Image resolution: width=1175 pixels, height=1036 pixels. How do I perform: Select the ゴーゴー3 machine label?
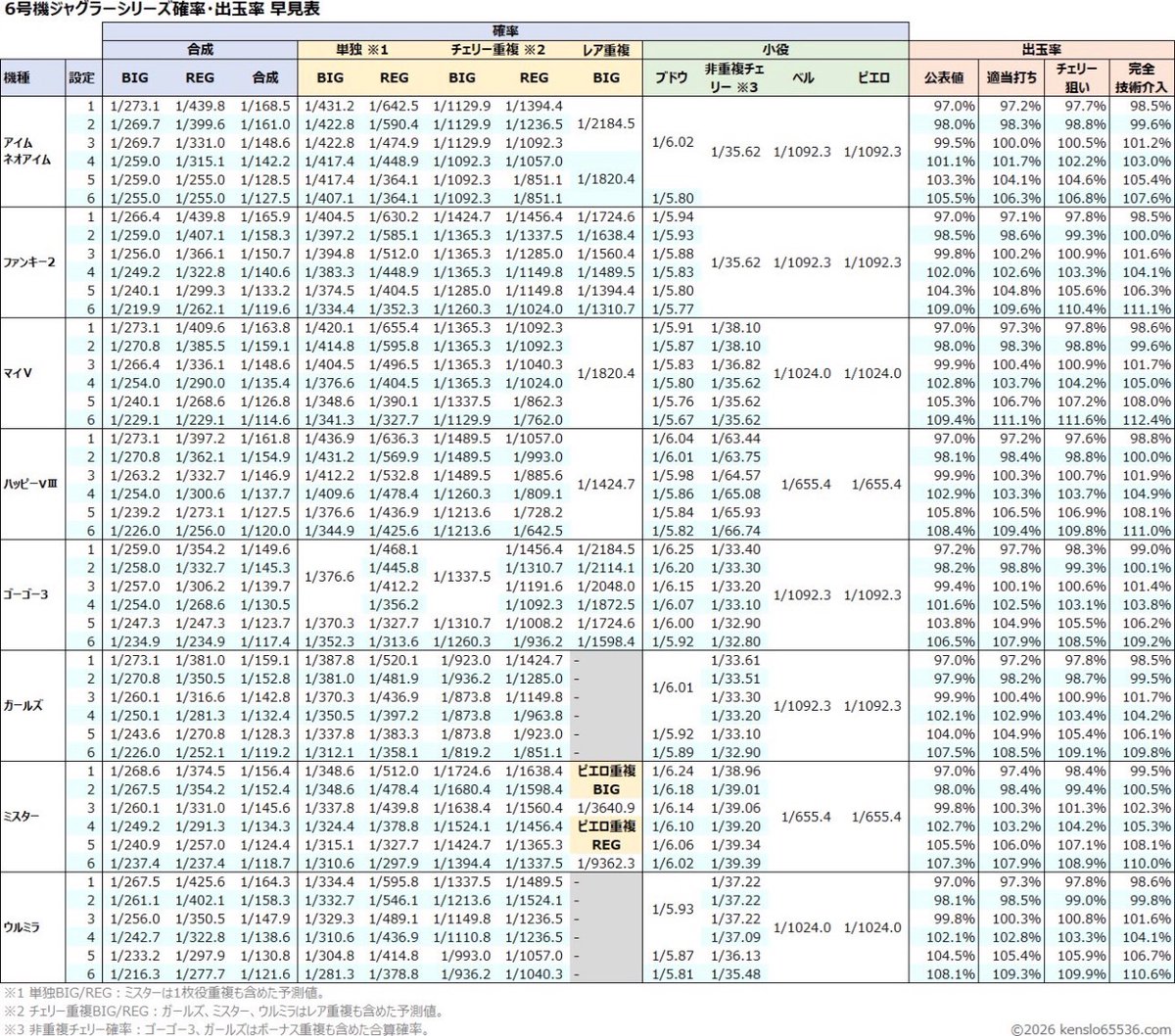pyautogui.click(x=26, y=594)
